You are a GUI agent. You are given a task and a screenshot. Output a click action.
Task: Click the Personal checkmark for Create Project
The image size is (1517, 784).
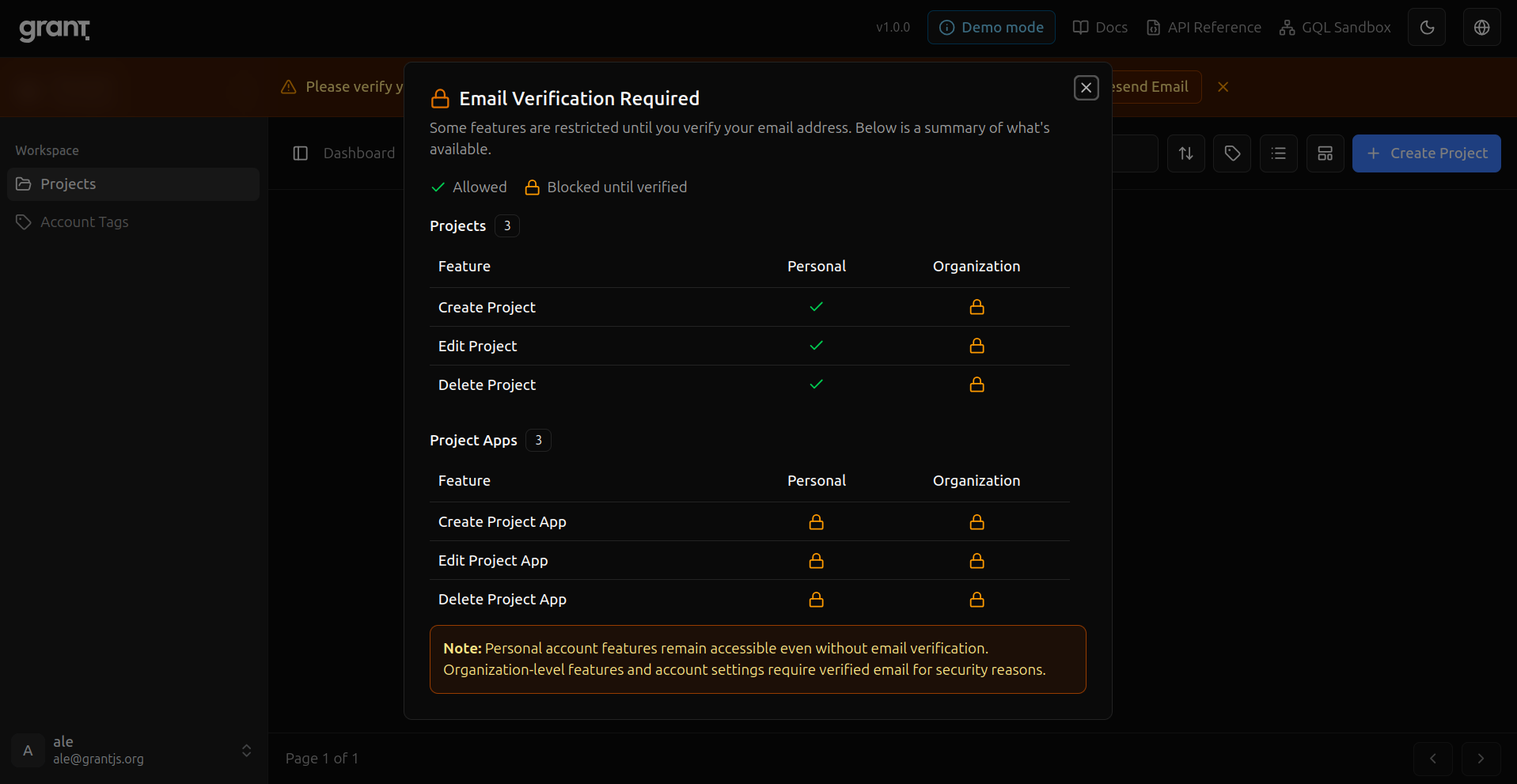click(816, 307)
